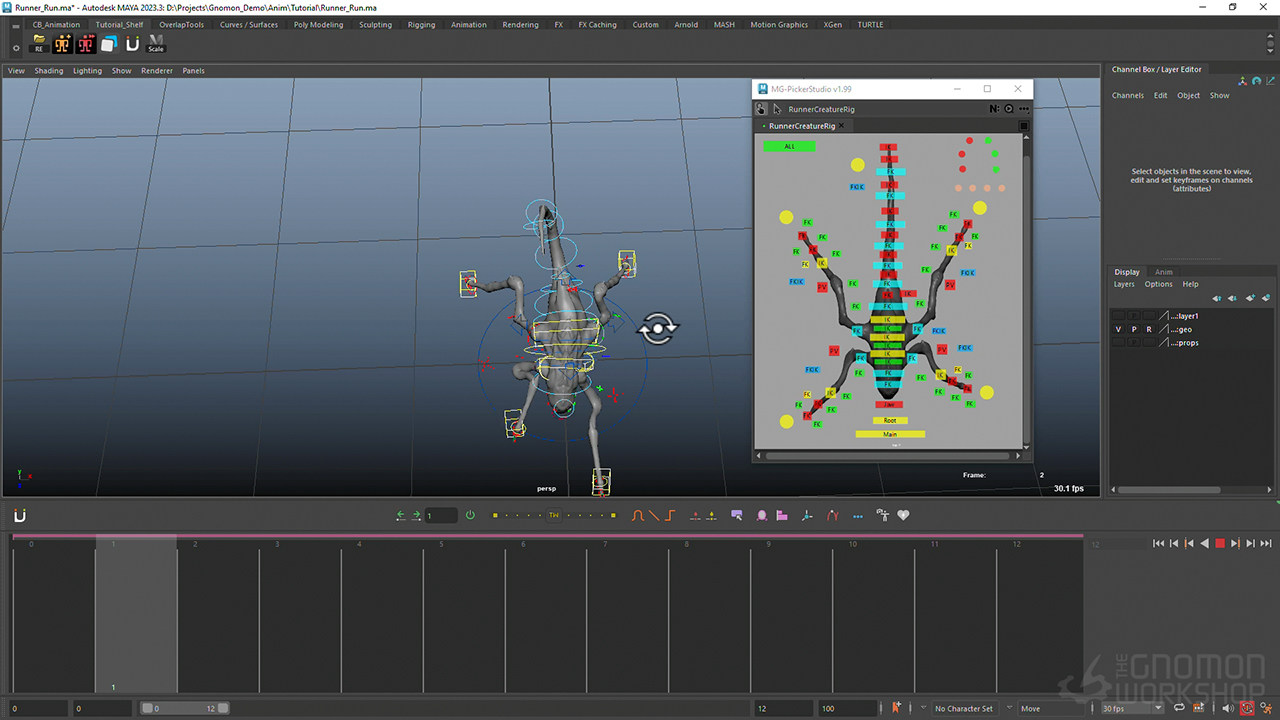This screenshot has width=1280, height=720.
Task: Click the Root button in the picker panel
Action: click(889, 420)
